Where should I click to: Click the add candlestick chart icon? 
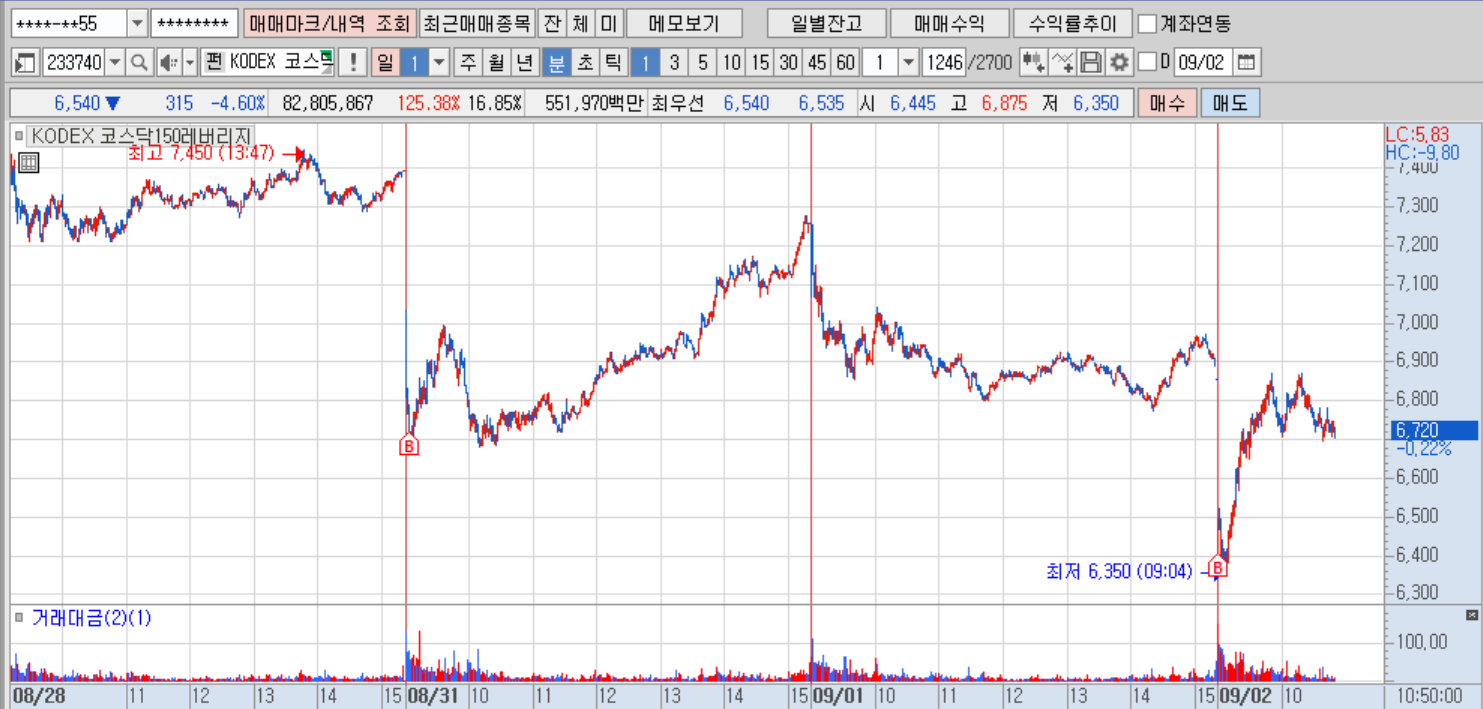1035,63
